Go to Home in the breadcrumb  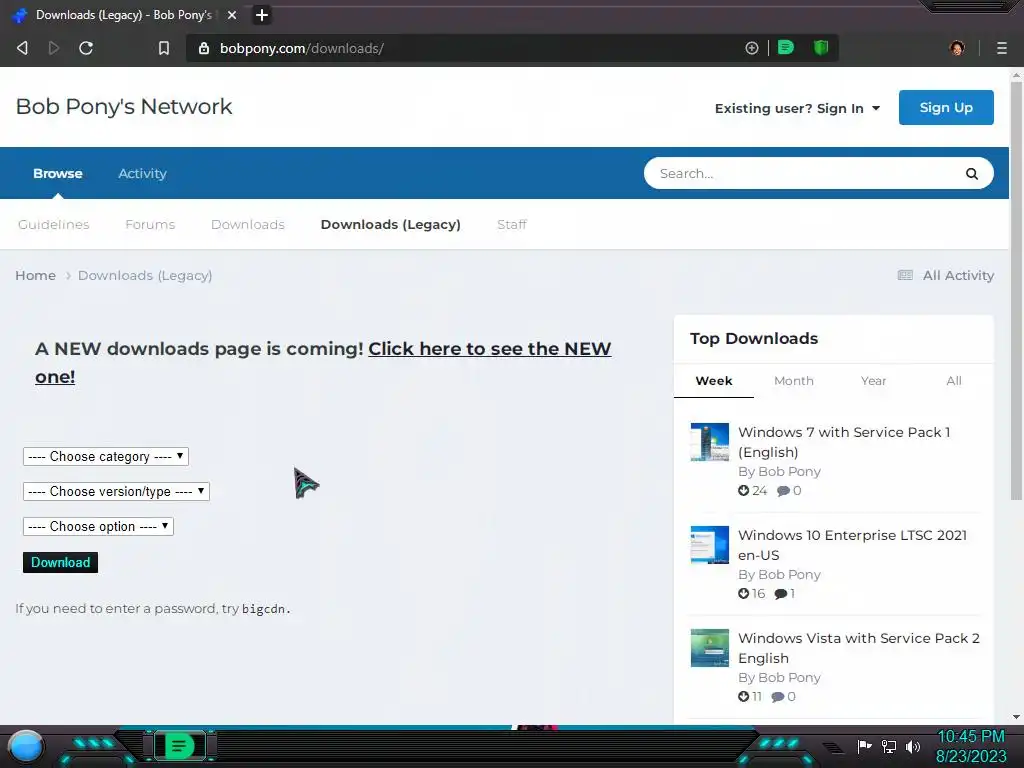coord(35,276)
